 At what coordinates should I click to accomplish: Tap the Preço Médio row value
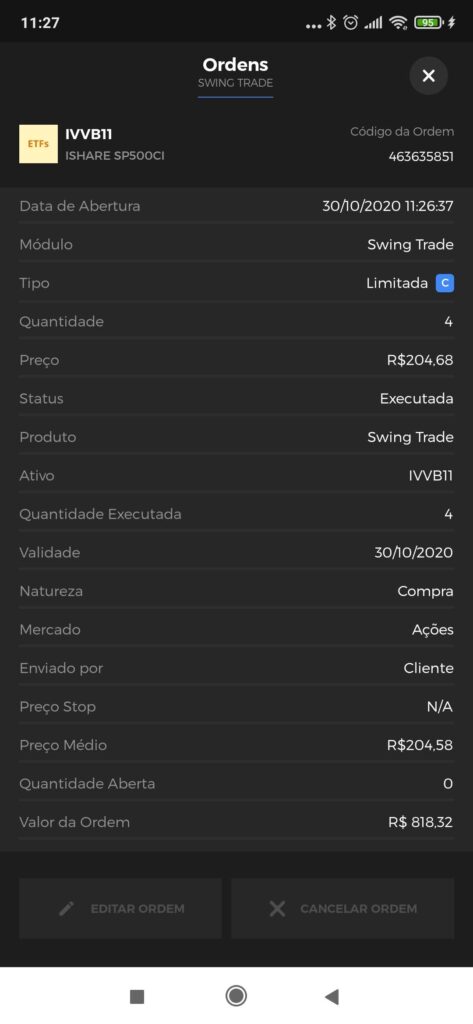pyautogui.click(x=420, y=745)
